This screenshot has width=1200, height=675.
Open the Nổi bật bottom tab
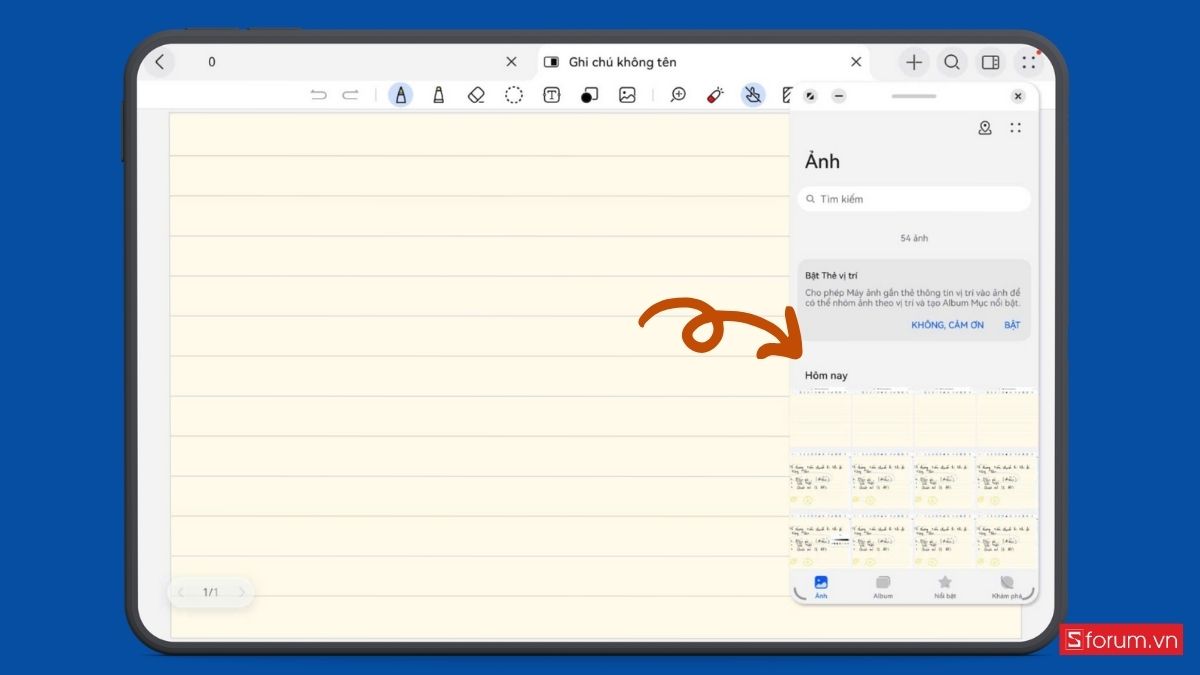point(945,587)
